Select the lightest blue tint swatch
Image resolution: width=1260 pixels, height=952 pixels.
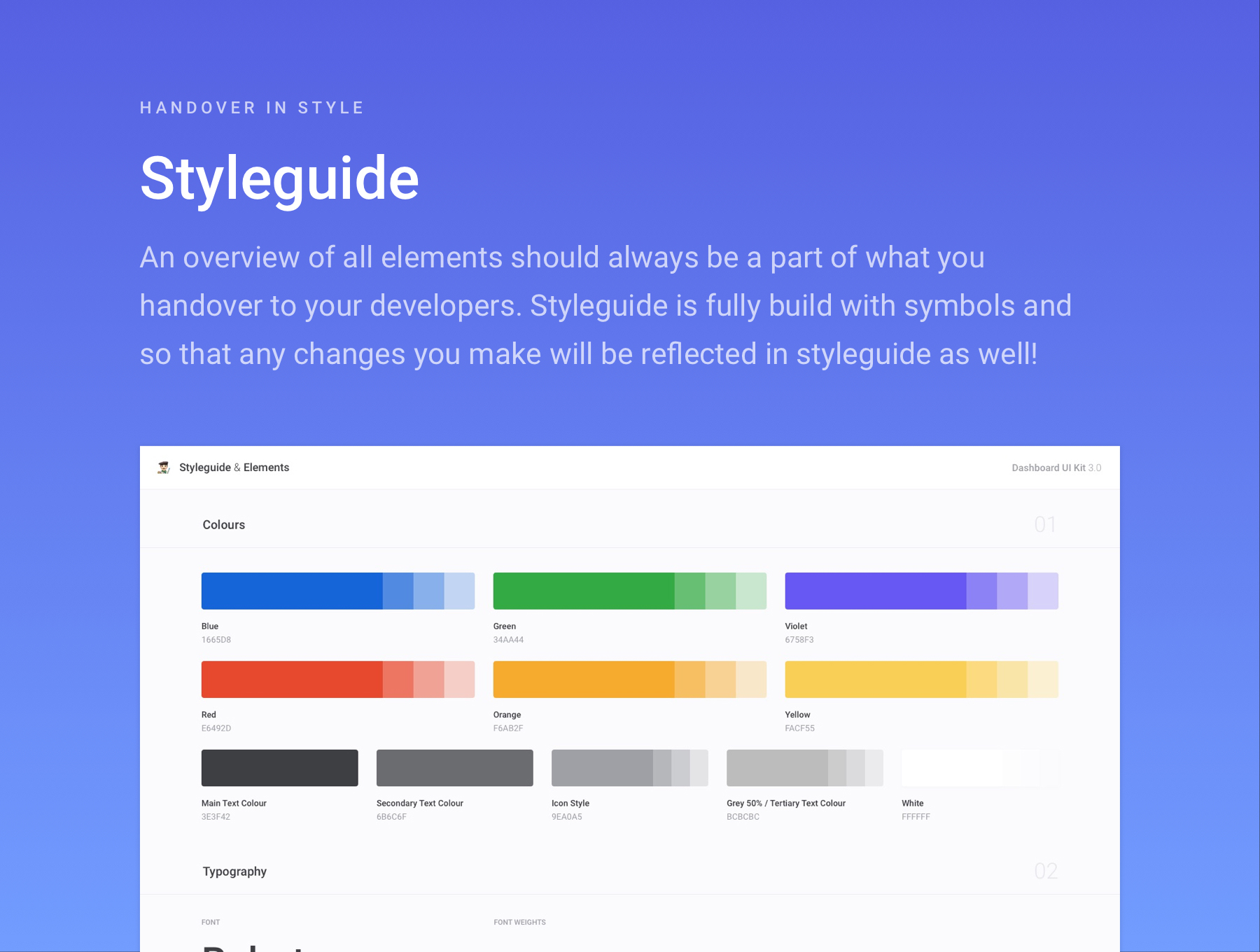(459, 591)
